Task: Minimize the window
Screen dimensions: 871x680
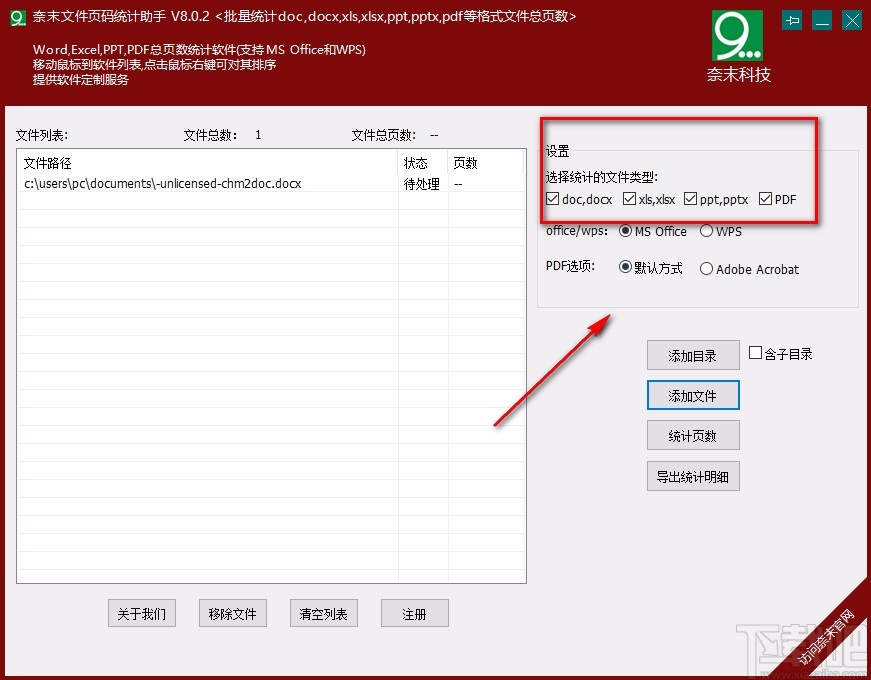Action: 822,21
